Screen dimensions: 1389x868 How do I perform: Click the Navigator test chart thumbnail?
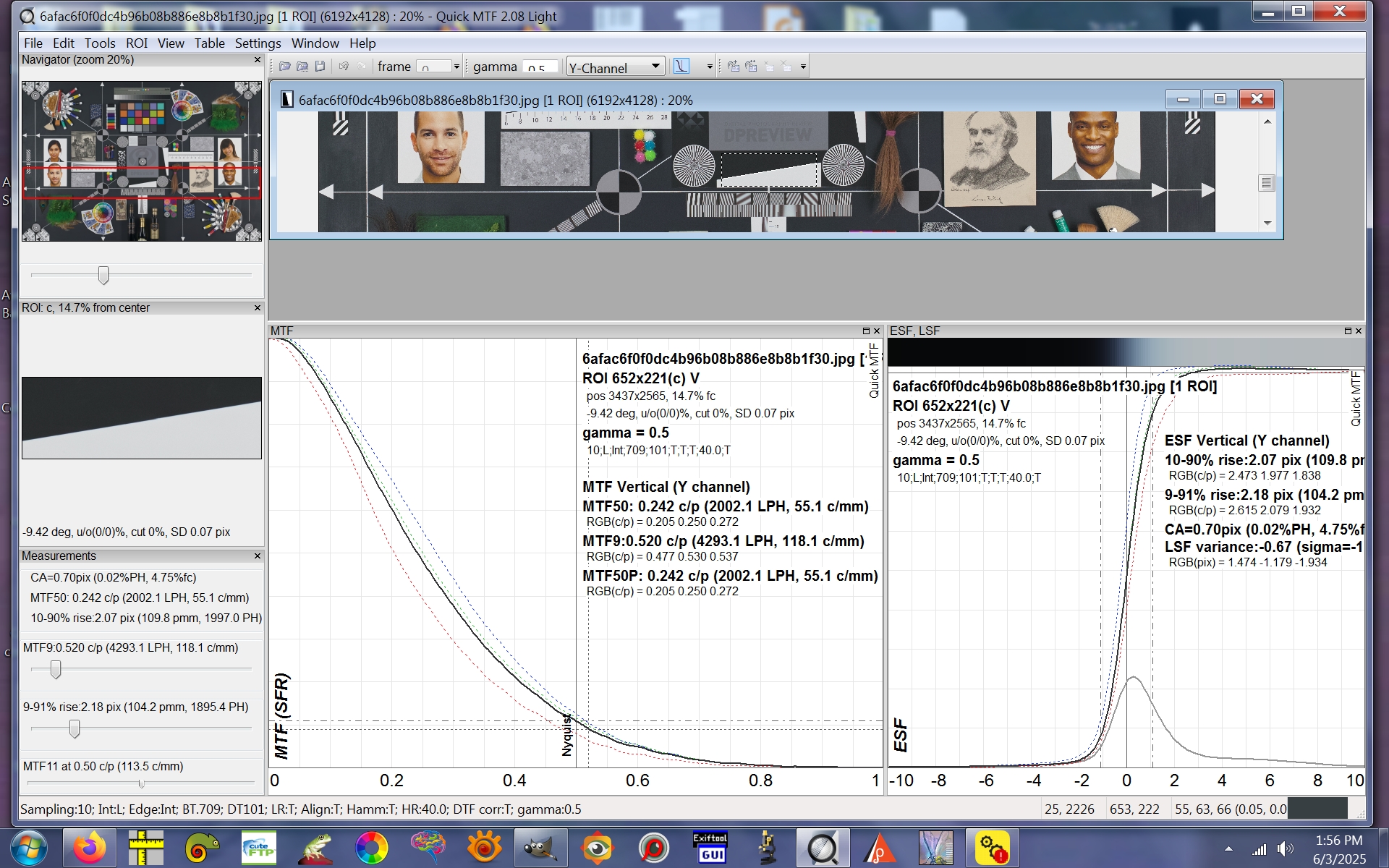142,161
